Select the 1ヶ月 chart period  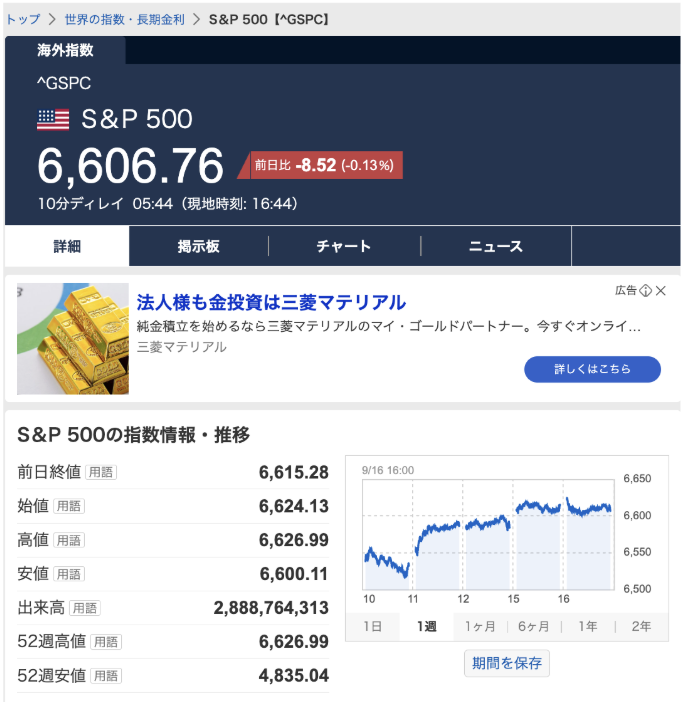coord(480,627)
